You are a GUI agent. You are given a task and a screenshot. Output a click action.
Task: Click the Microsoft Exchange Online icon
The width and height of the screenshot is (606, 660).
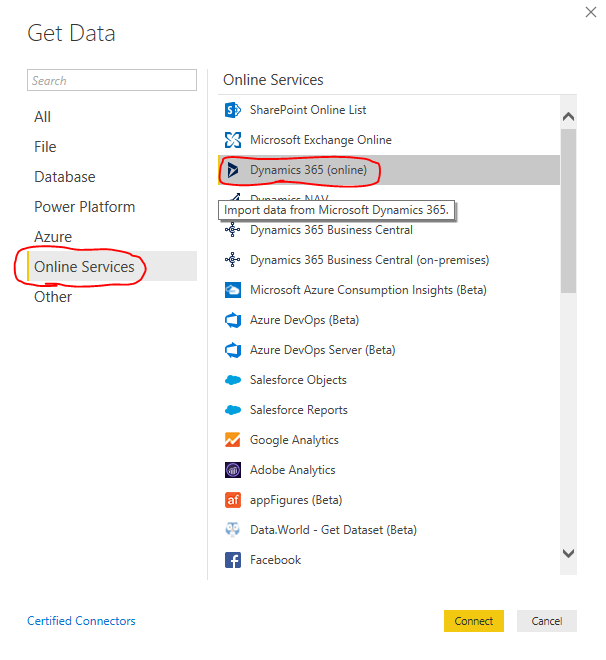(x=233, y=140)
